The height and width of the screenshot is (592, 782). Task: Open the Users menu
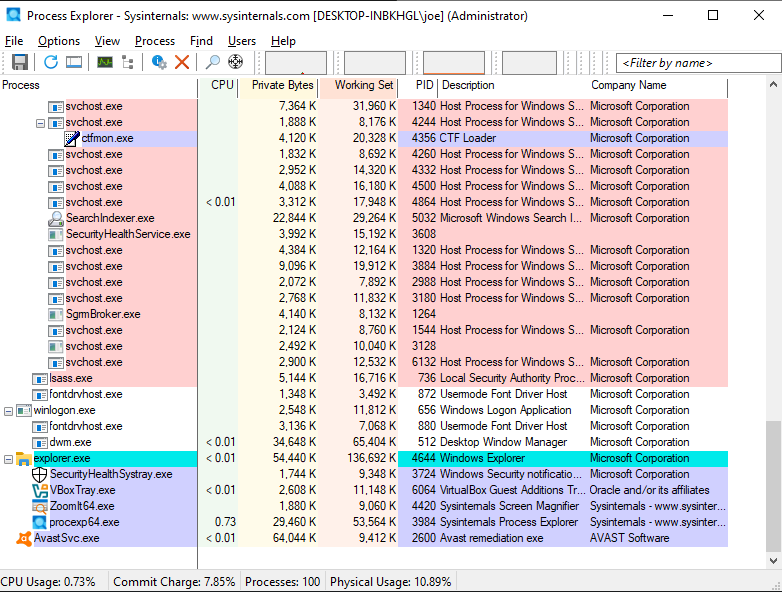pyautogui.click(x=242, y=41)
